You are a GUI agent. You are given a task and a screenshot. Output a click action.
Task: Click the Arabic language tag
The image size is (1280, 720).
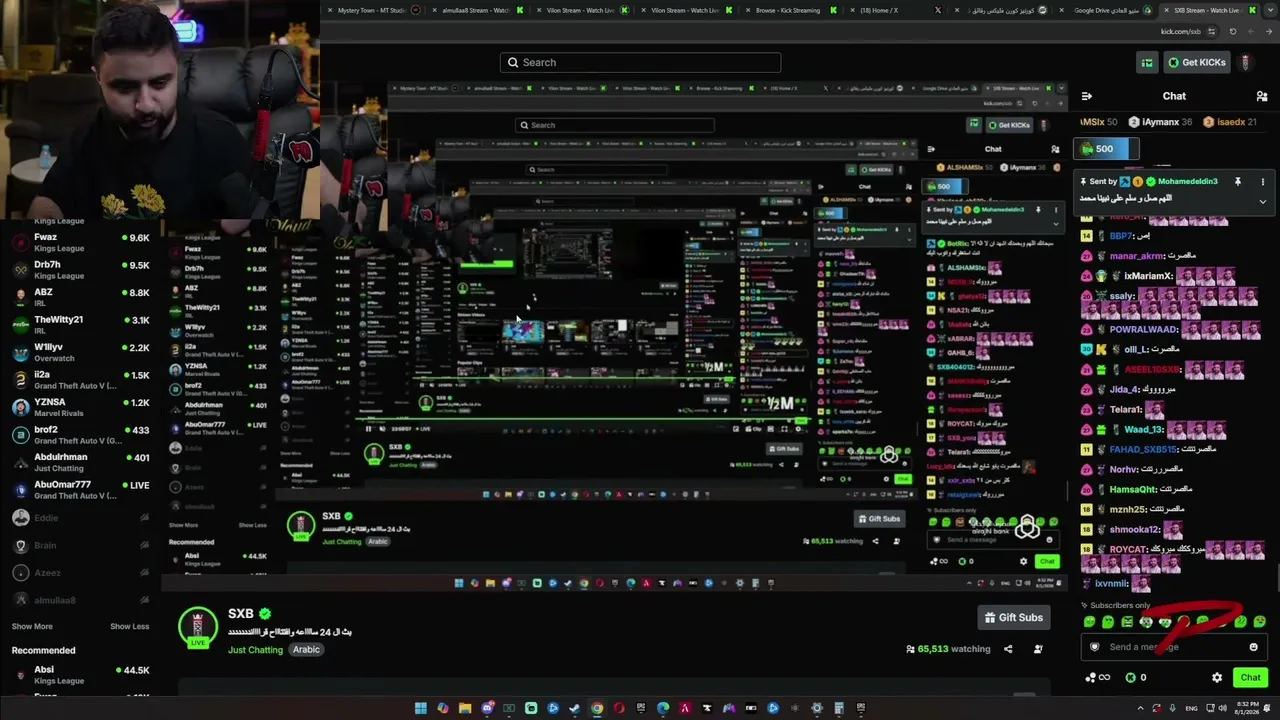click(306, 650)
